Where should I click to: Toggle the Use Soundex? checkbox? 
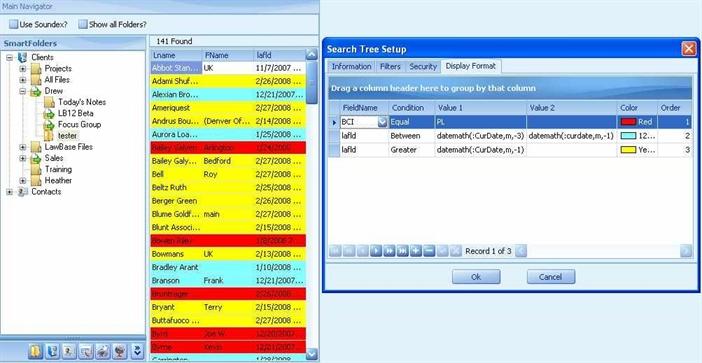[14, 24]
